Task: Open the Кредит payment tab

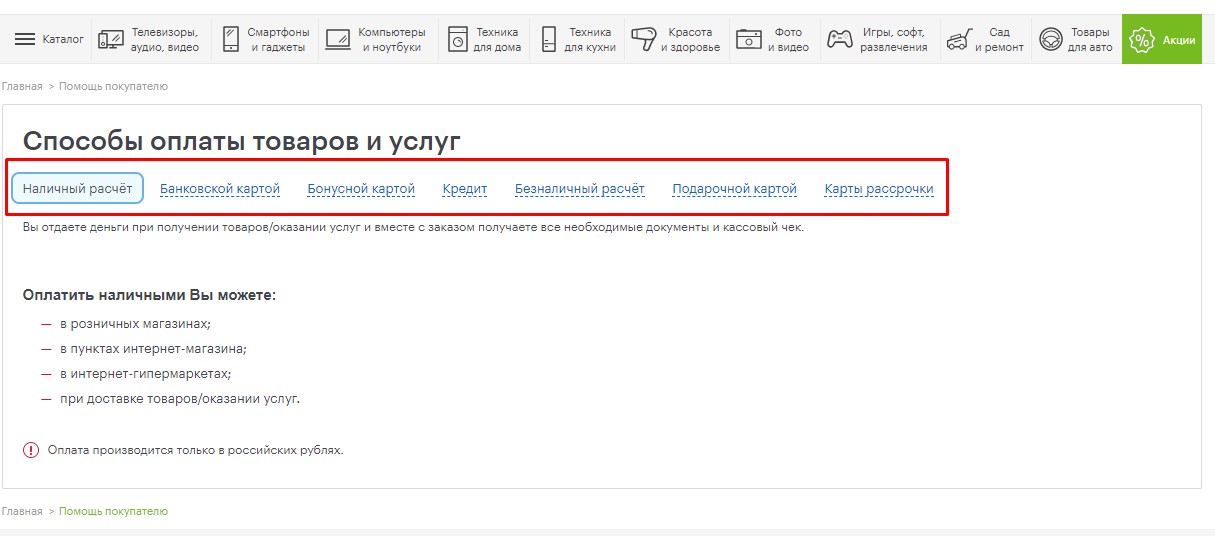Action: pyautogui.click(x=465, y=189)
